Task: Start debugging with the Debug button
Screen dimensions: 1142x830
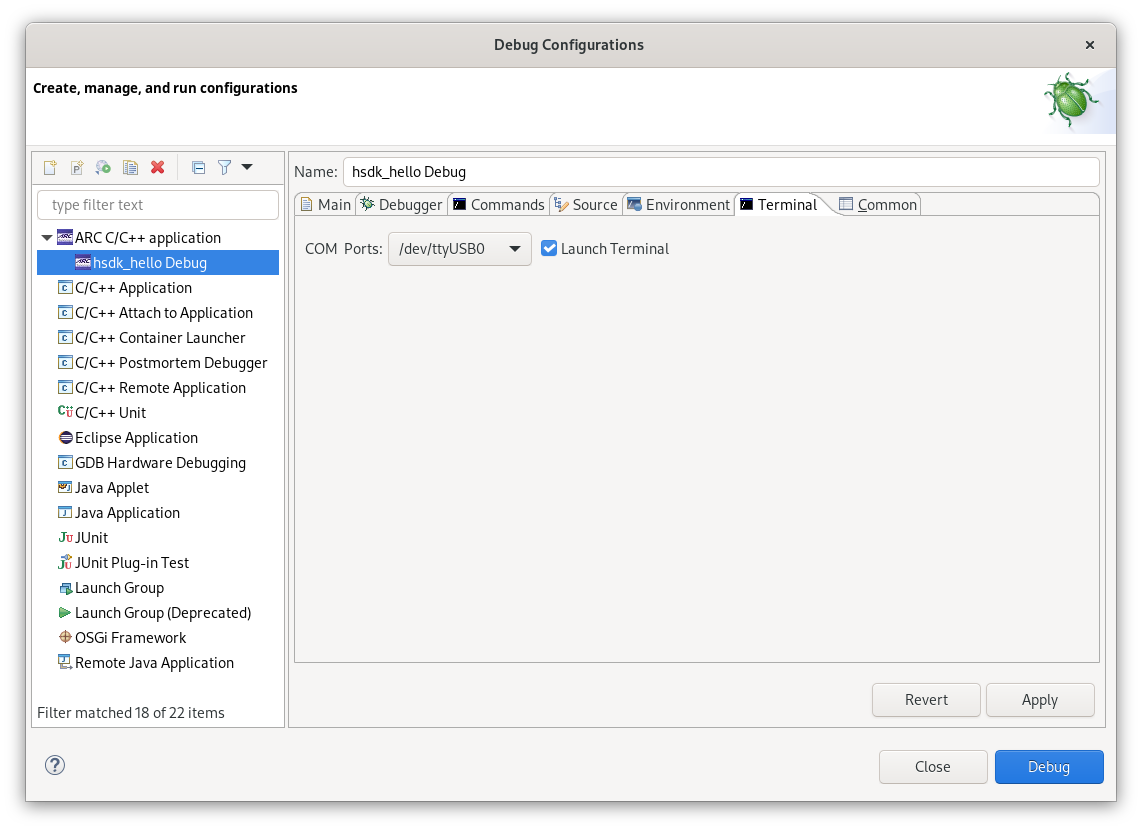Action: point(1049,766)
